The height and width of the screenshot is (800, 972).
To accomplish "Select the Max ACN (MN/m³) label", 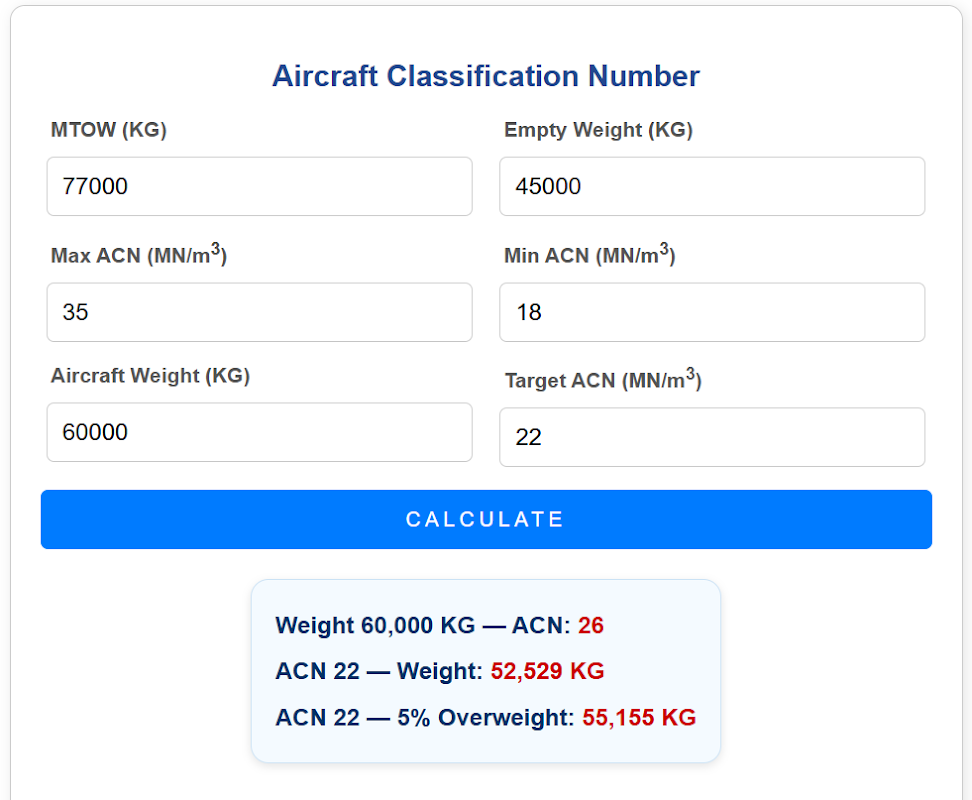I will click(139, 255).
